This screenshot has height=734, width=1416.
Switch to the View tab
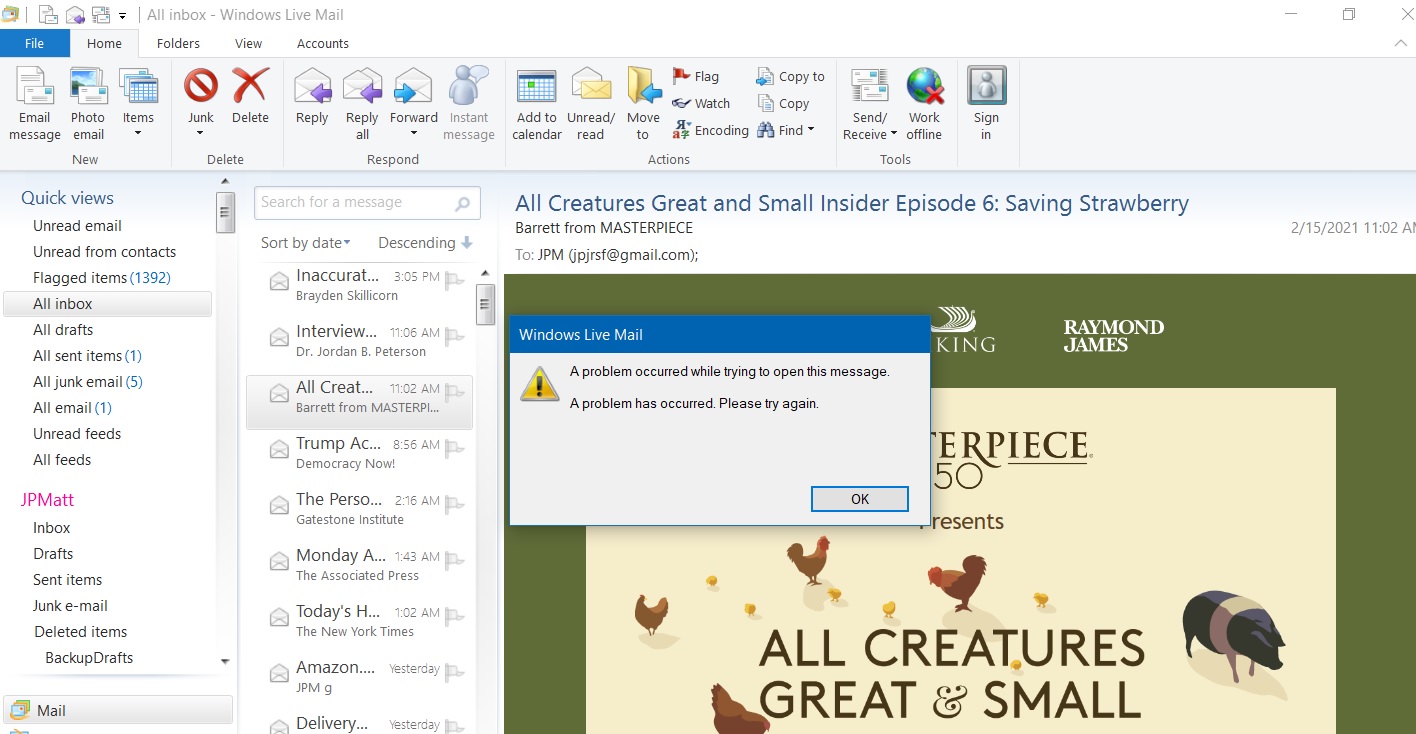tap(248, 43)
